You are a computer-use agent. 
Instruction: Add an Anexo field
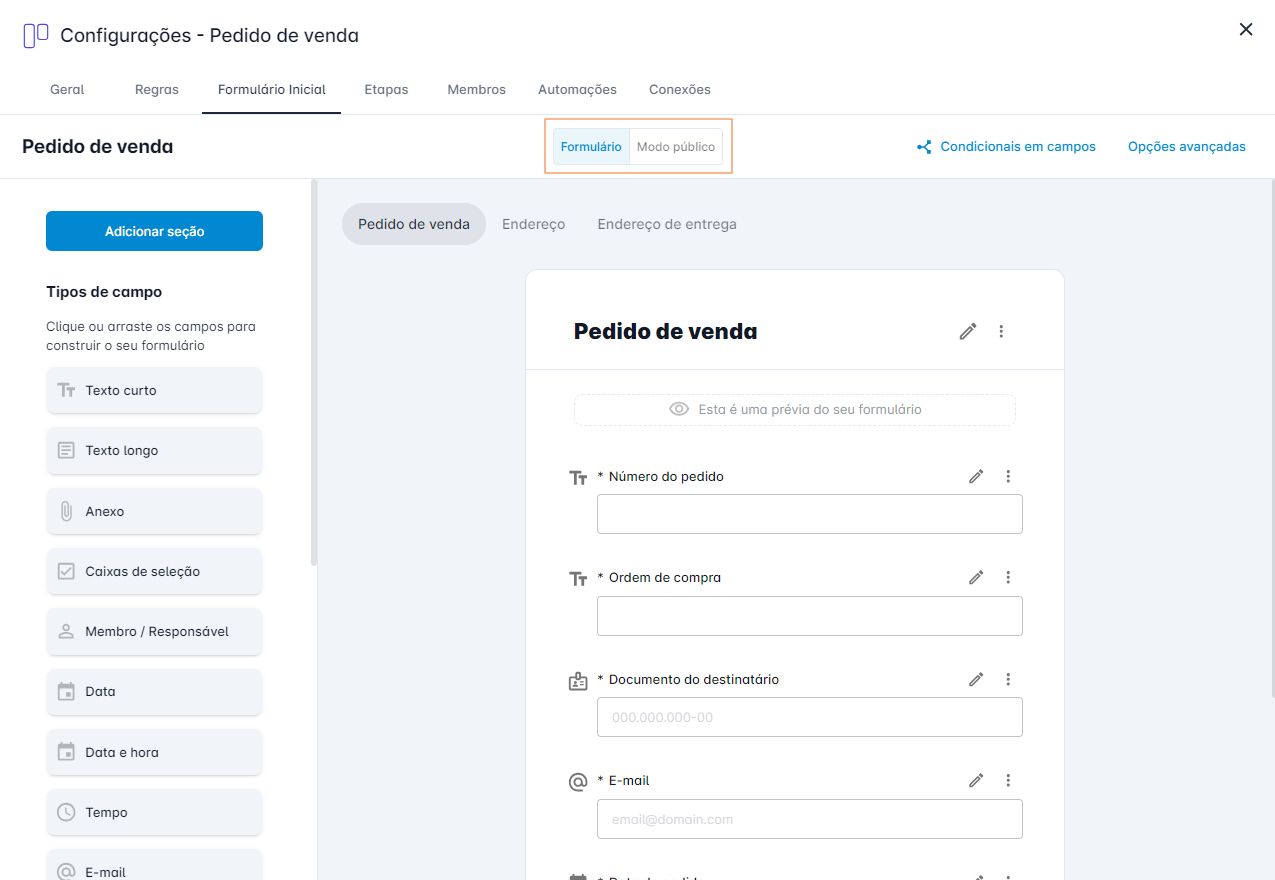pyautogui.click(x=154, y=511)
